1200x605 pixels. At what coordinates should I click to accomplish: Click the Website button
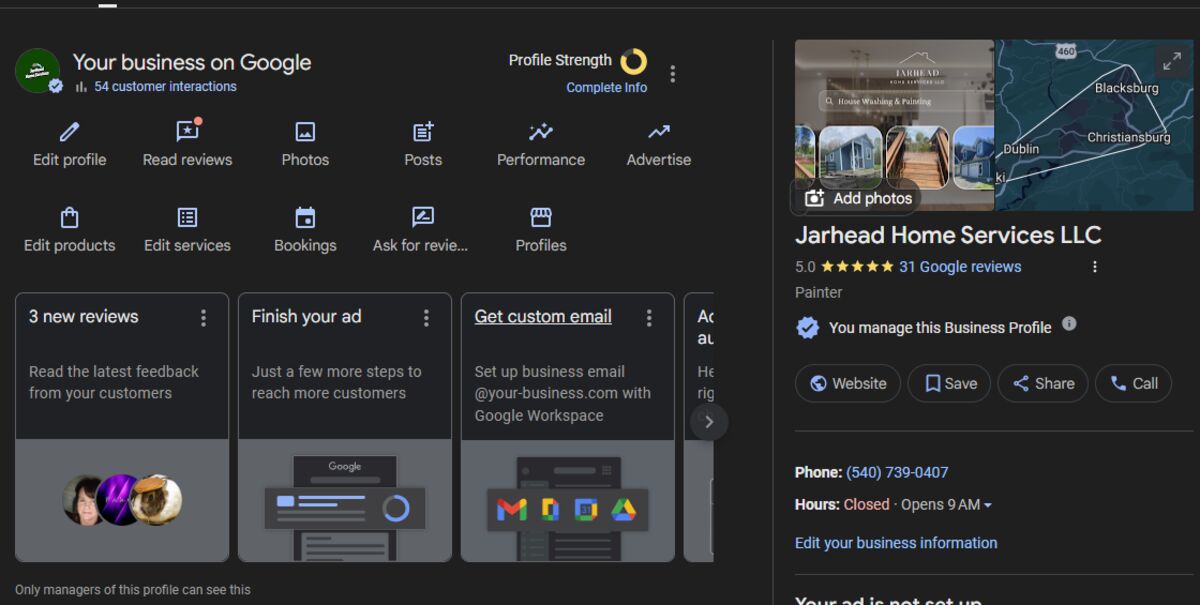pyautogui.click(x=847, y=383)
